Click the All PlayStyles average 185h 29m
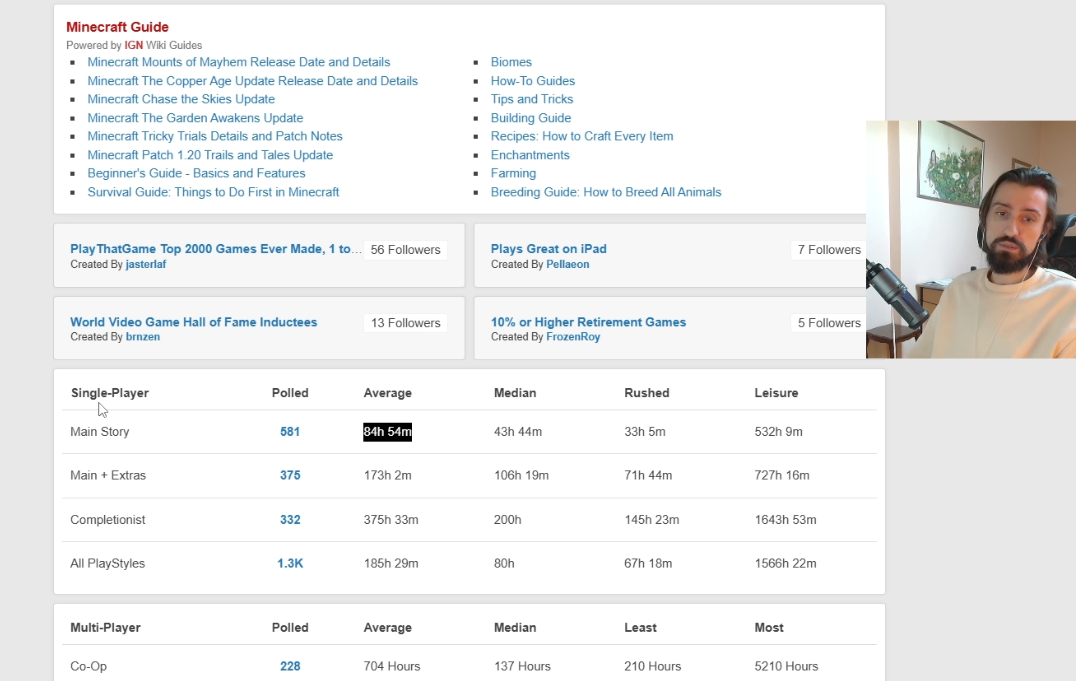The height and width of the screenshot is (681, 1076). (390, 564)
